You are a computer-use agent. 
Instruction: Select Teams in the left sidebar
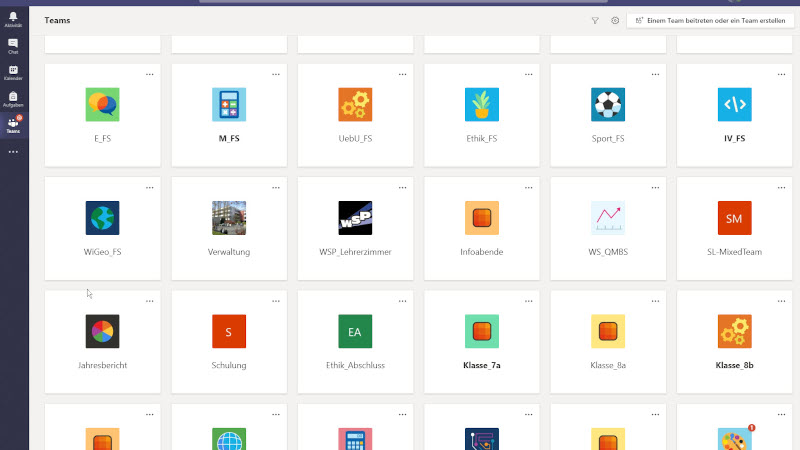pyautogui.click(x=13, y=126)
